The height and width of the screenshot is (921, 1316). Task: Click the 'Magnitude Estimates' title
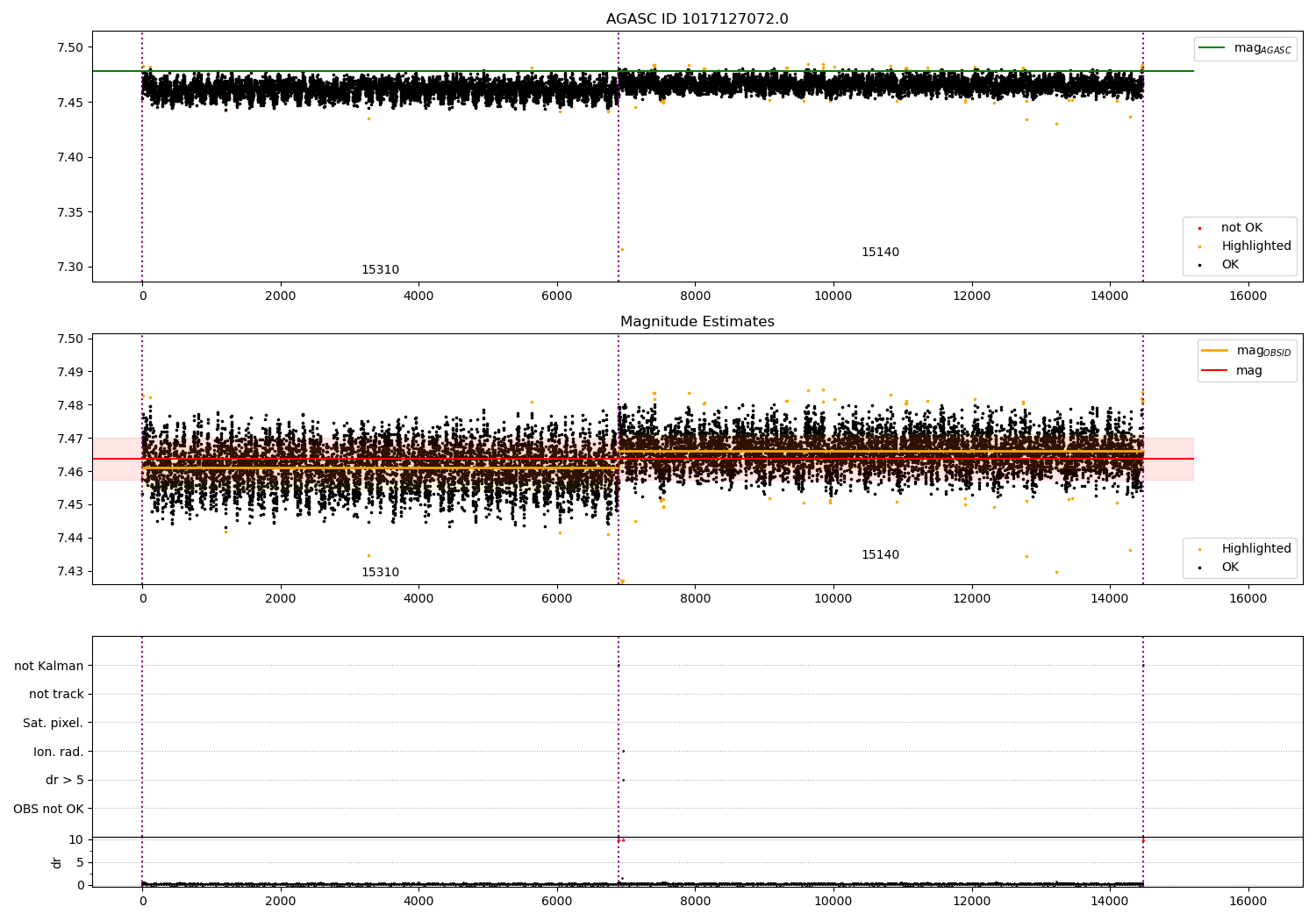pos(697,322)
